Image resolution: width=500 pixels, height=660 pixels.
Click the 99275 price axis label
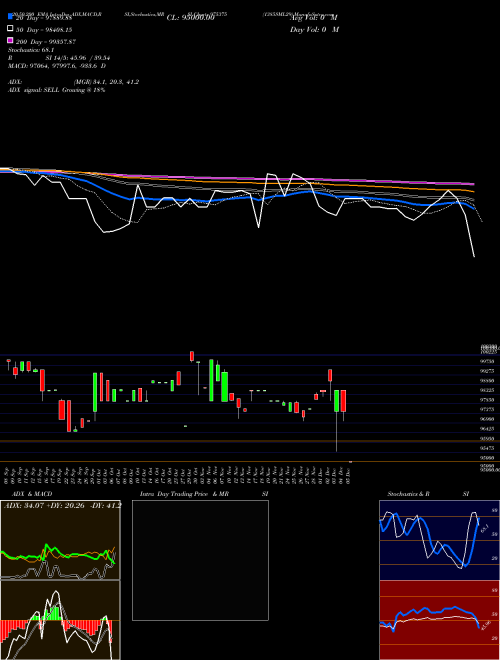(x=487, y=371)
